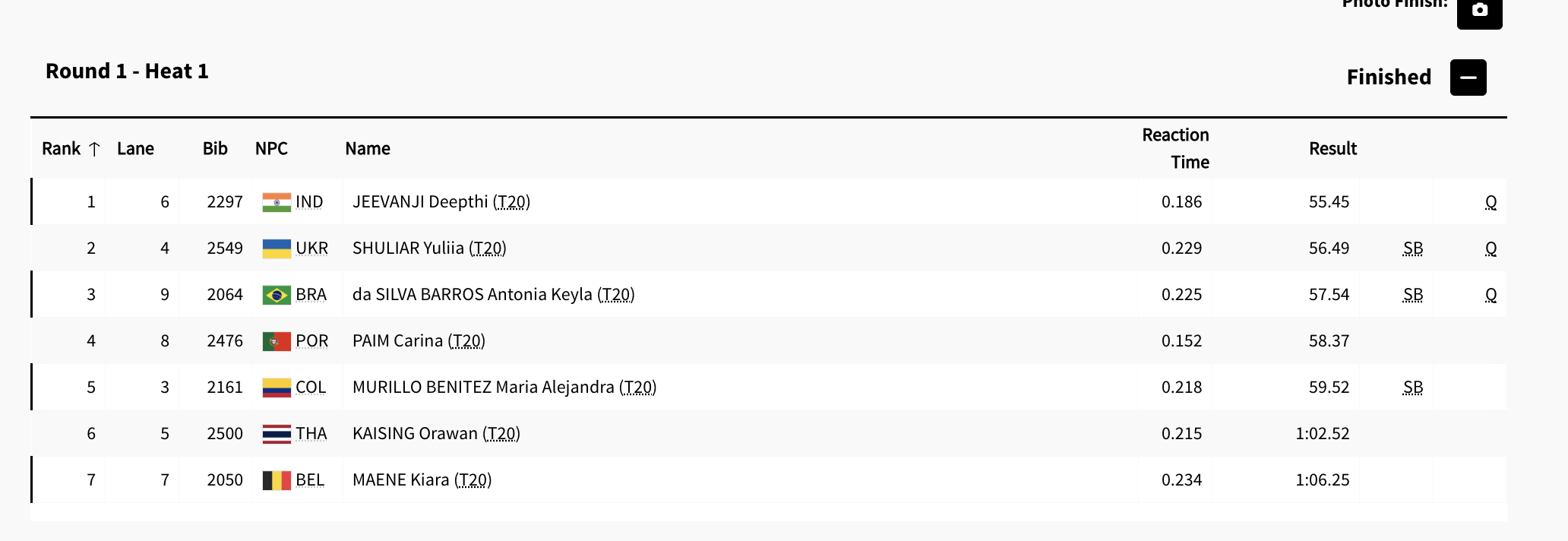The height and width of the screenshot is (541, 1568).
Task: Click the Lane column header
Action: (x=135, y=149)
